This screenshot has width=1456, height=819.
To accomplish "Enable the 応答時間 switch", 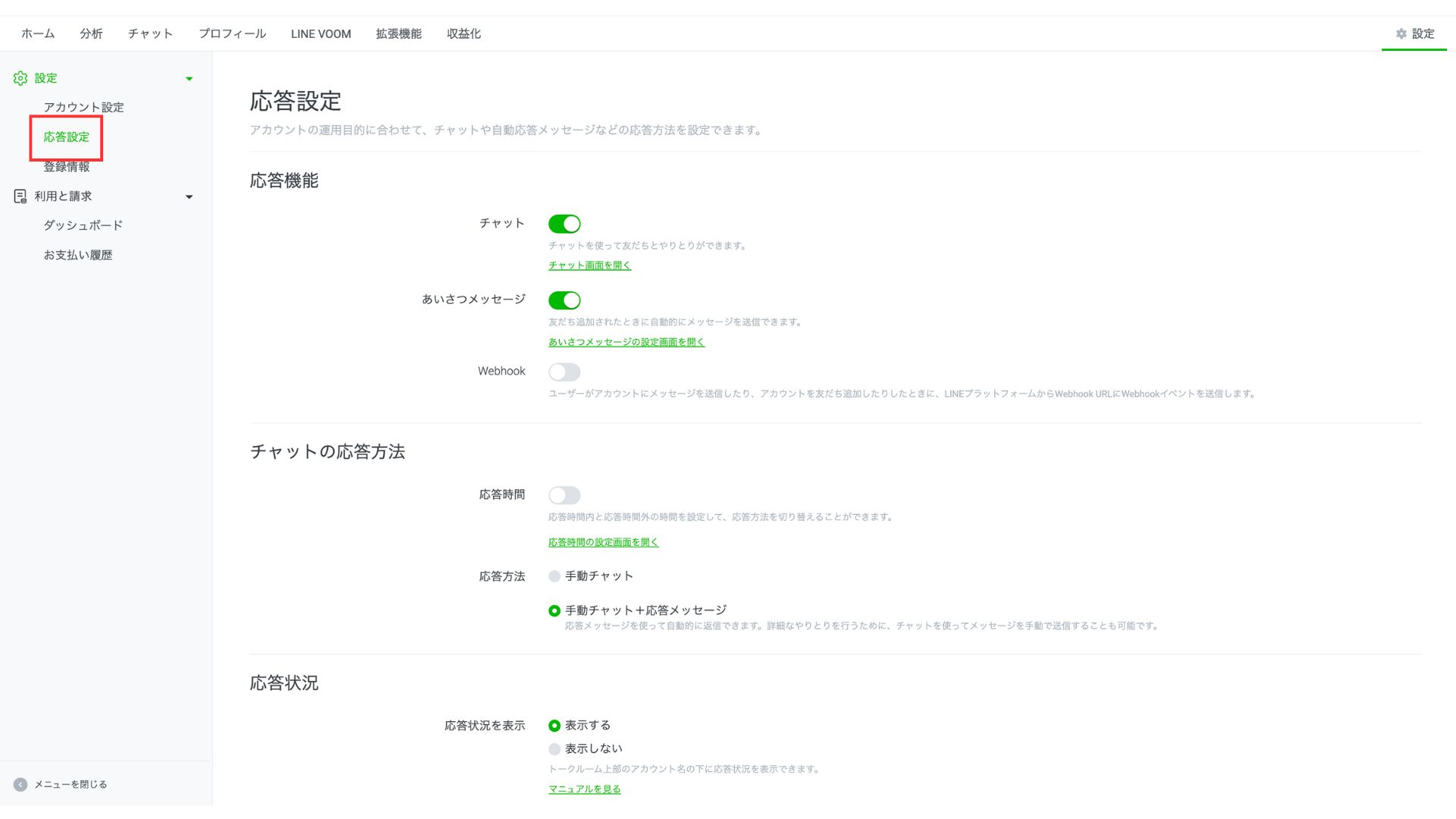I will 564,495.
